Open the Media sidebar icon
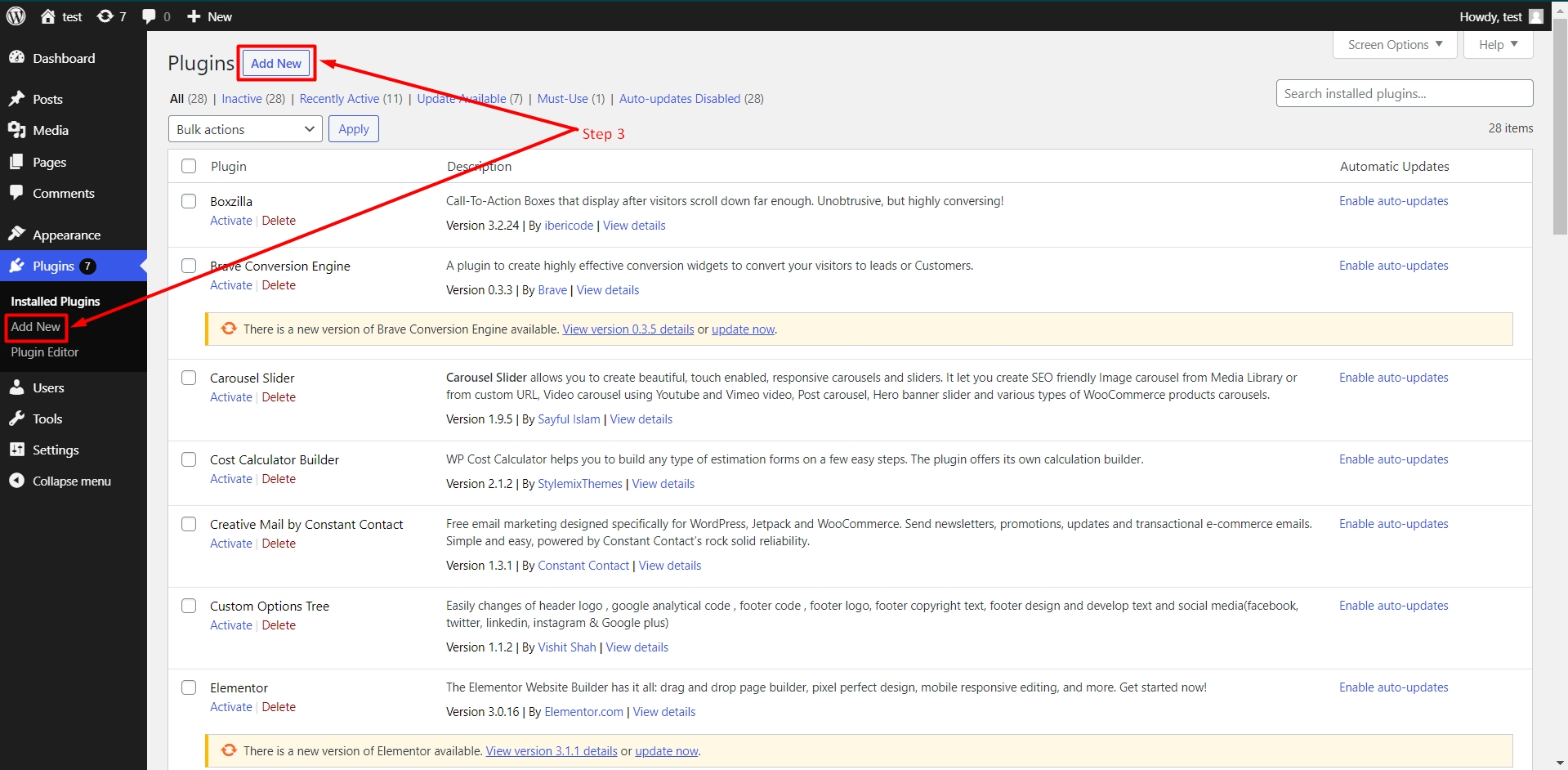This screenshot has height=770, width=1568. [16, 130]
